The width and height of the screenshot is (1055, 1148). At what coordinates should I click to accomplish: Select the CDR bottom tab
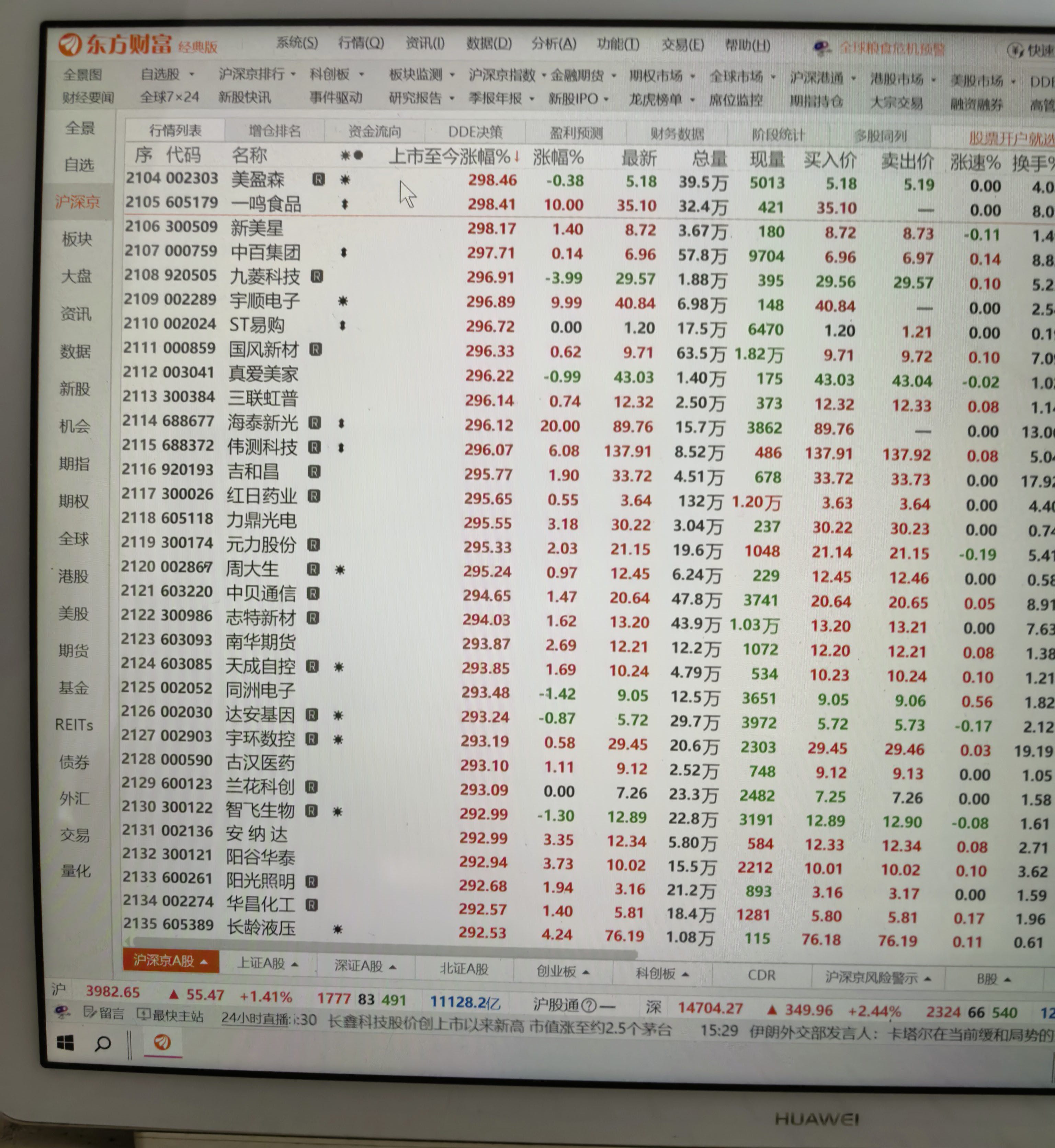pos(762,975)
